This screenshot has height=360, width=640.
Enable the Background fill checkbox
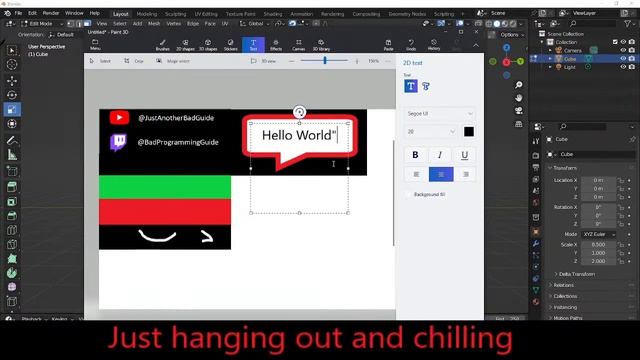(408, 195)
